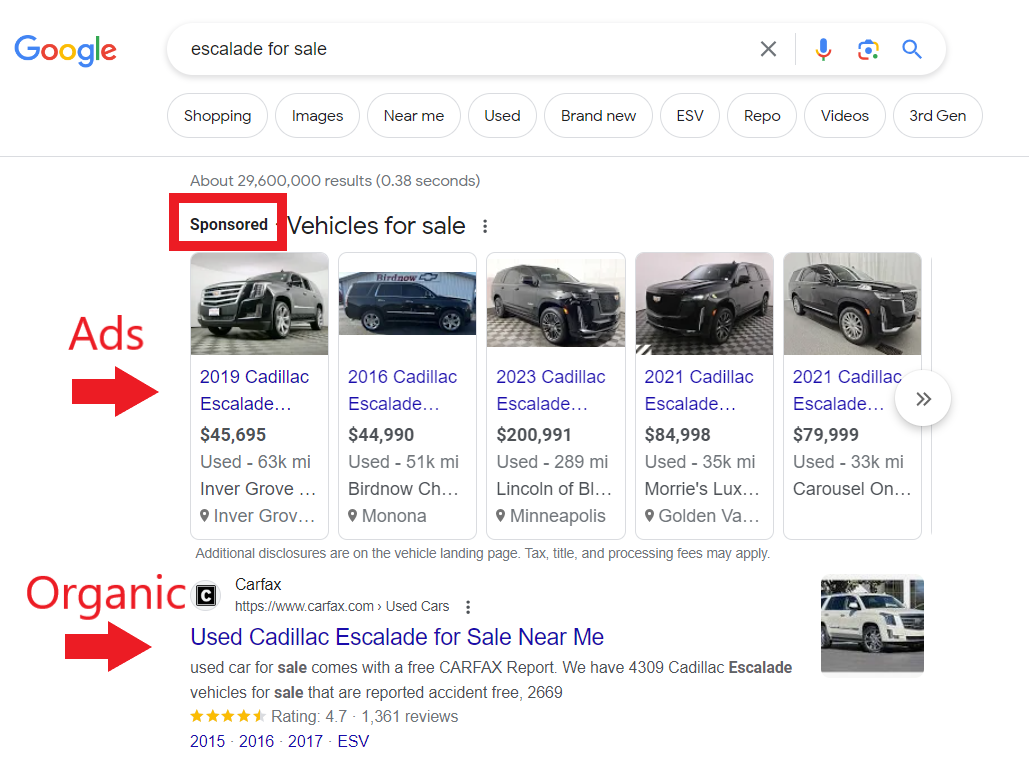Click the Golden Valley location pin icon
1029x760 pixels.
pos(649,516)
